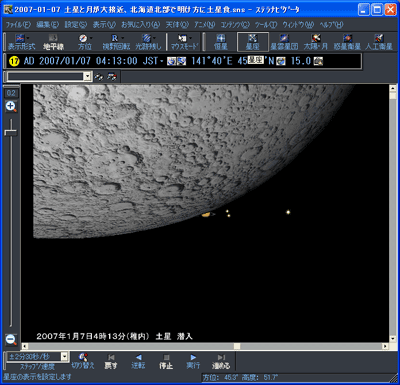This screenshot has width=400, height=385.
Task: Click the yellow 17 moon-age icon
Action: 14,61
